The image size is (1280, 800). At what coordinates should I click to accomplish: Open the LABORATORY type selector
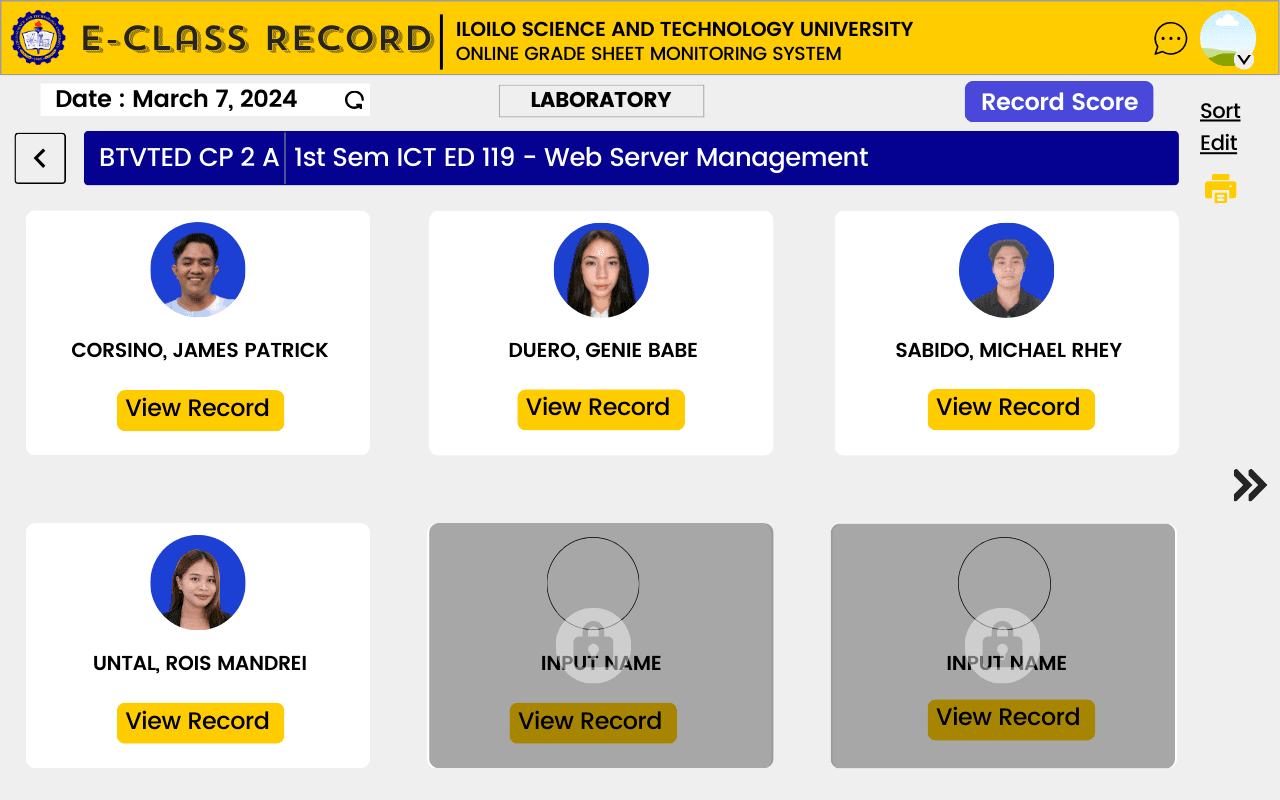[x=601, y=101]
